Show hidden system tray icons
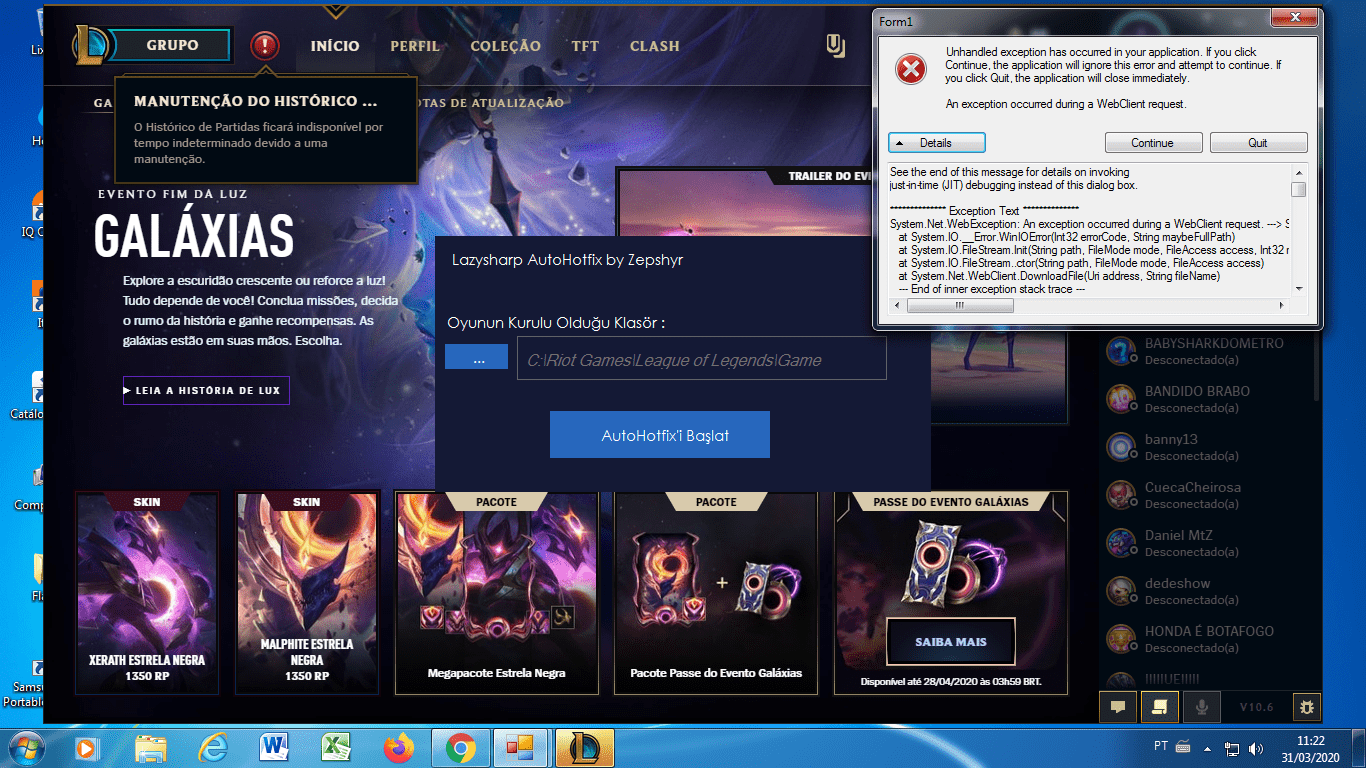Viewport: 1366px width, 768px height. (x=1208, y=748)
